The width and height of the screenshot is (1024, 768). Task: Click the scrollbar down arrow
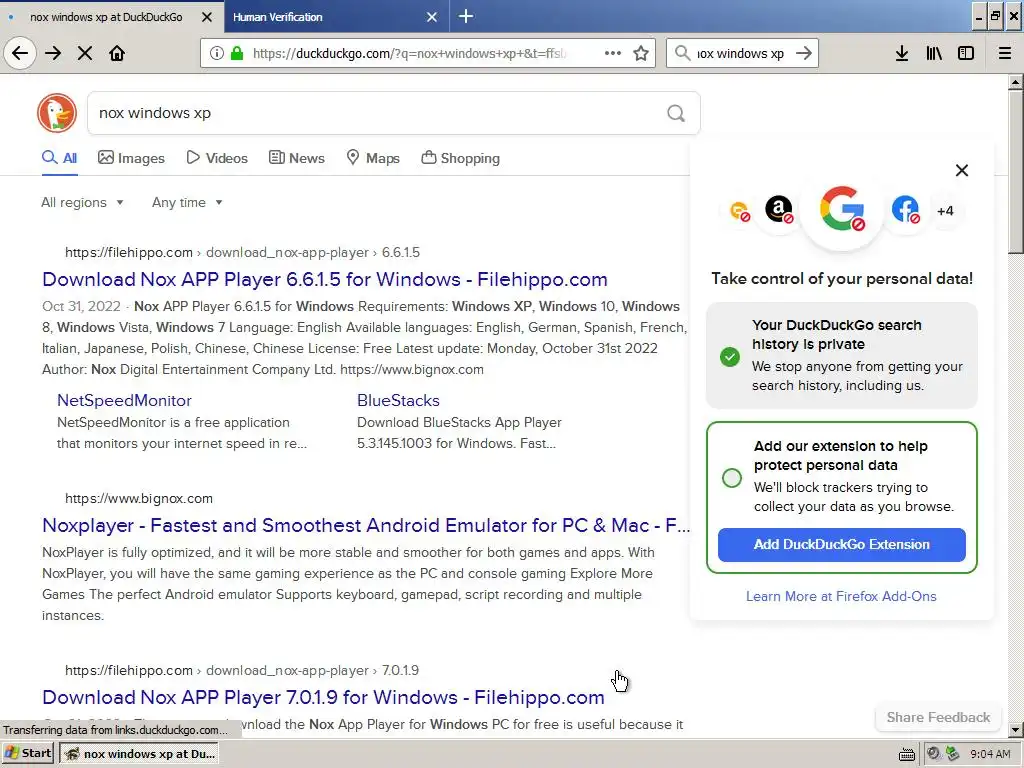tap(1016, 730)
